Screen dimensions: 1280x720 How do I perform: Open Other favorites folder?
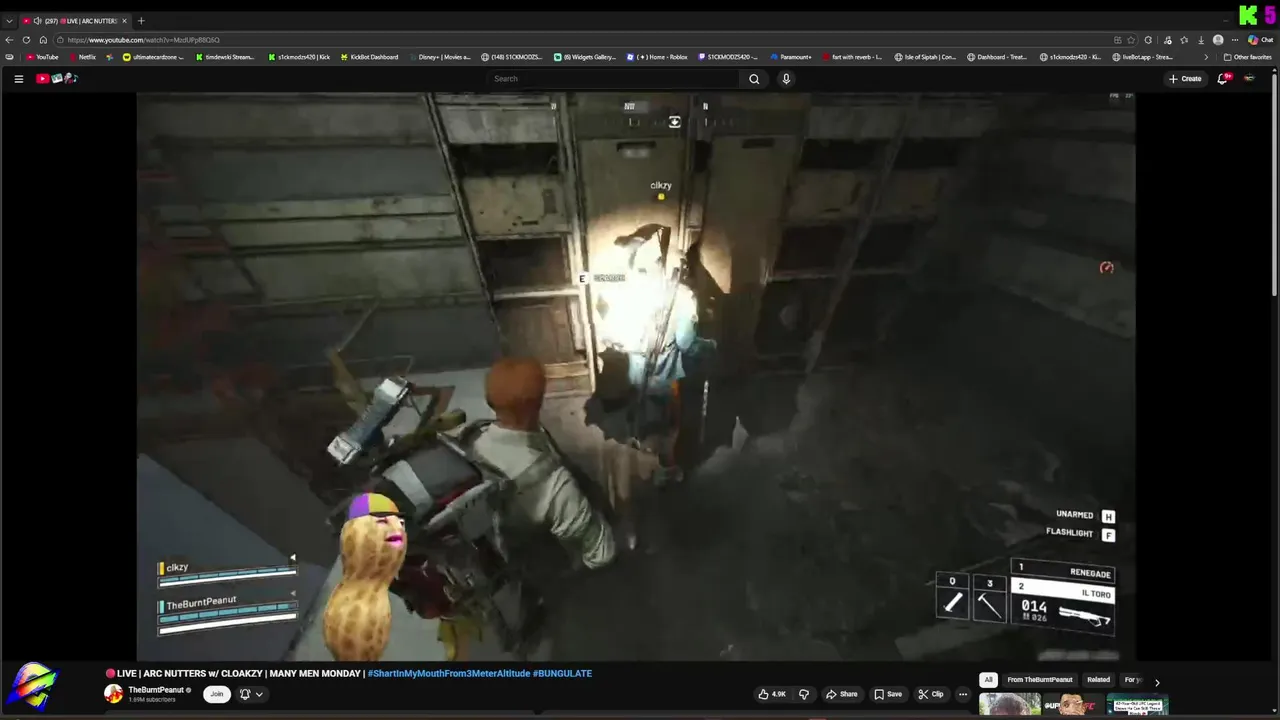tap(1248, 57)
